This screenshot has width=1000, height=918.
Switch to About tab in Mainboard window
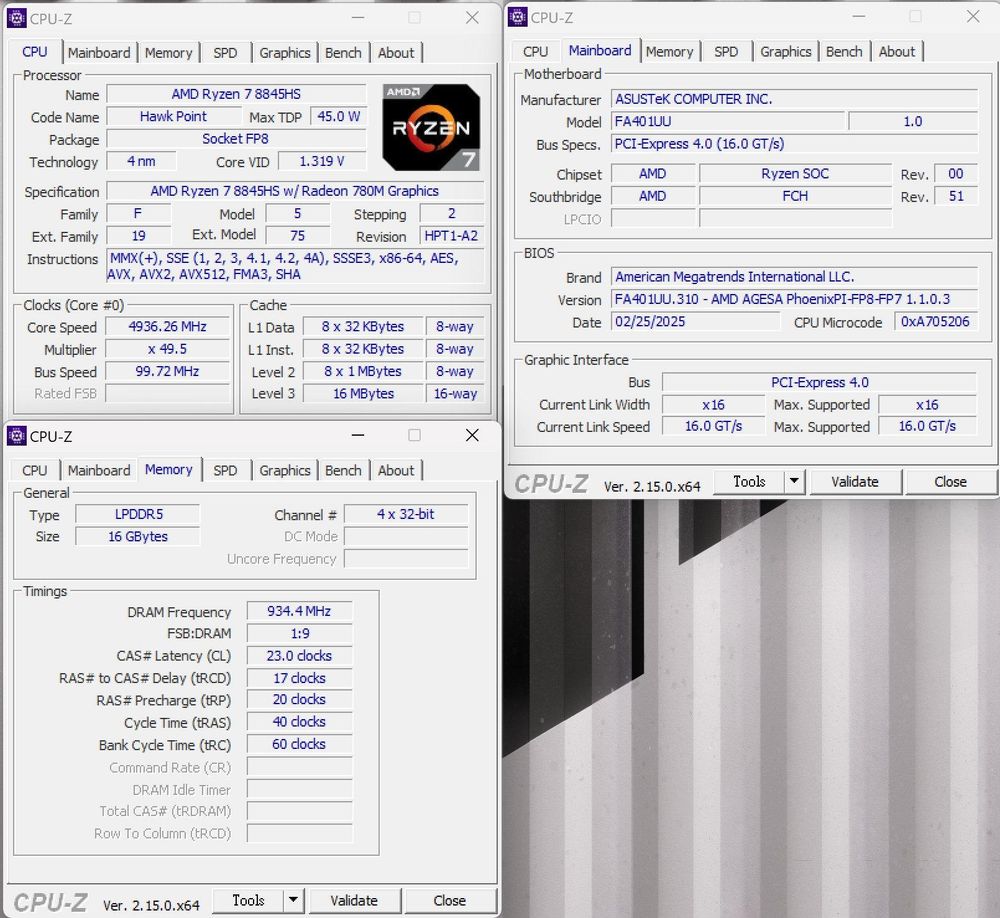point(897,52)
